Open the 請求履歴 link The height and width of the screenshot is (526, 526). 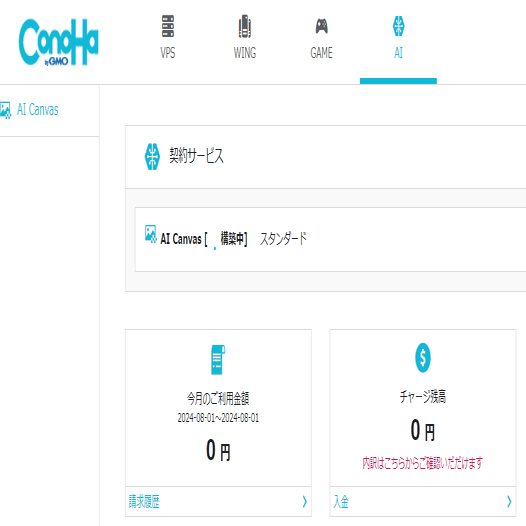click(x=144, y=502)
